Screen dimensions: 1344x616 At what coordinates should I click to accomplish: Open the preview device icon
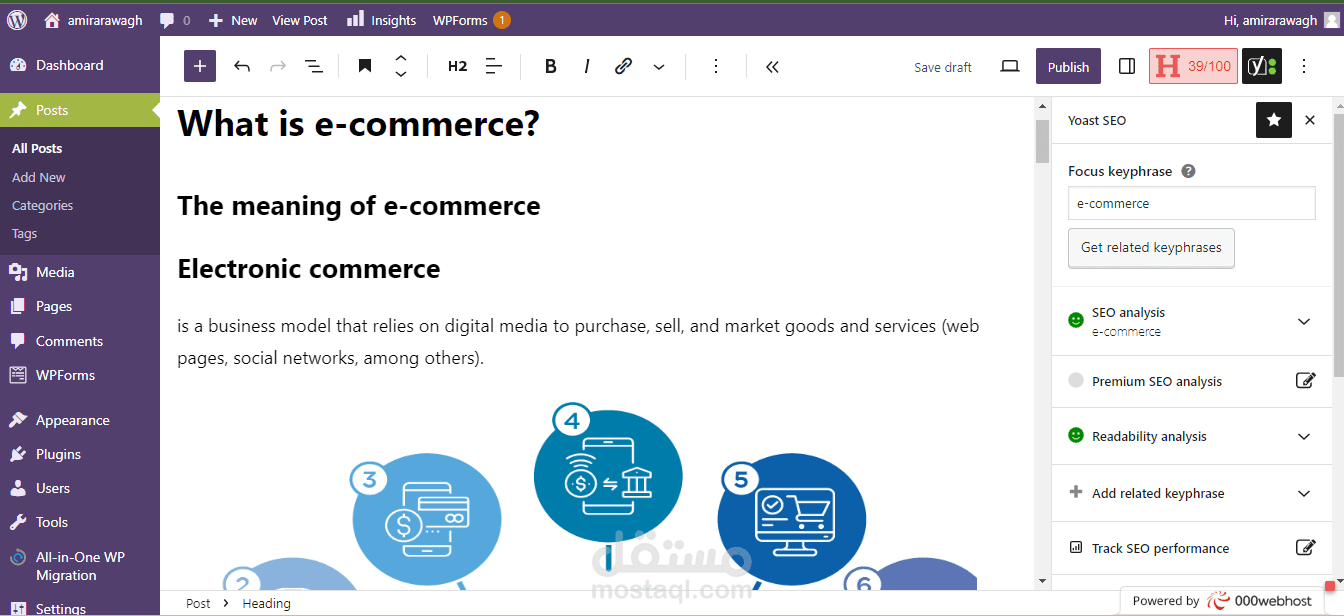coord(1010,66)
